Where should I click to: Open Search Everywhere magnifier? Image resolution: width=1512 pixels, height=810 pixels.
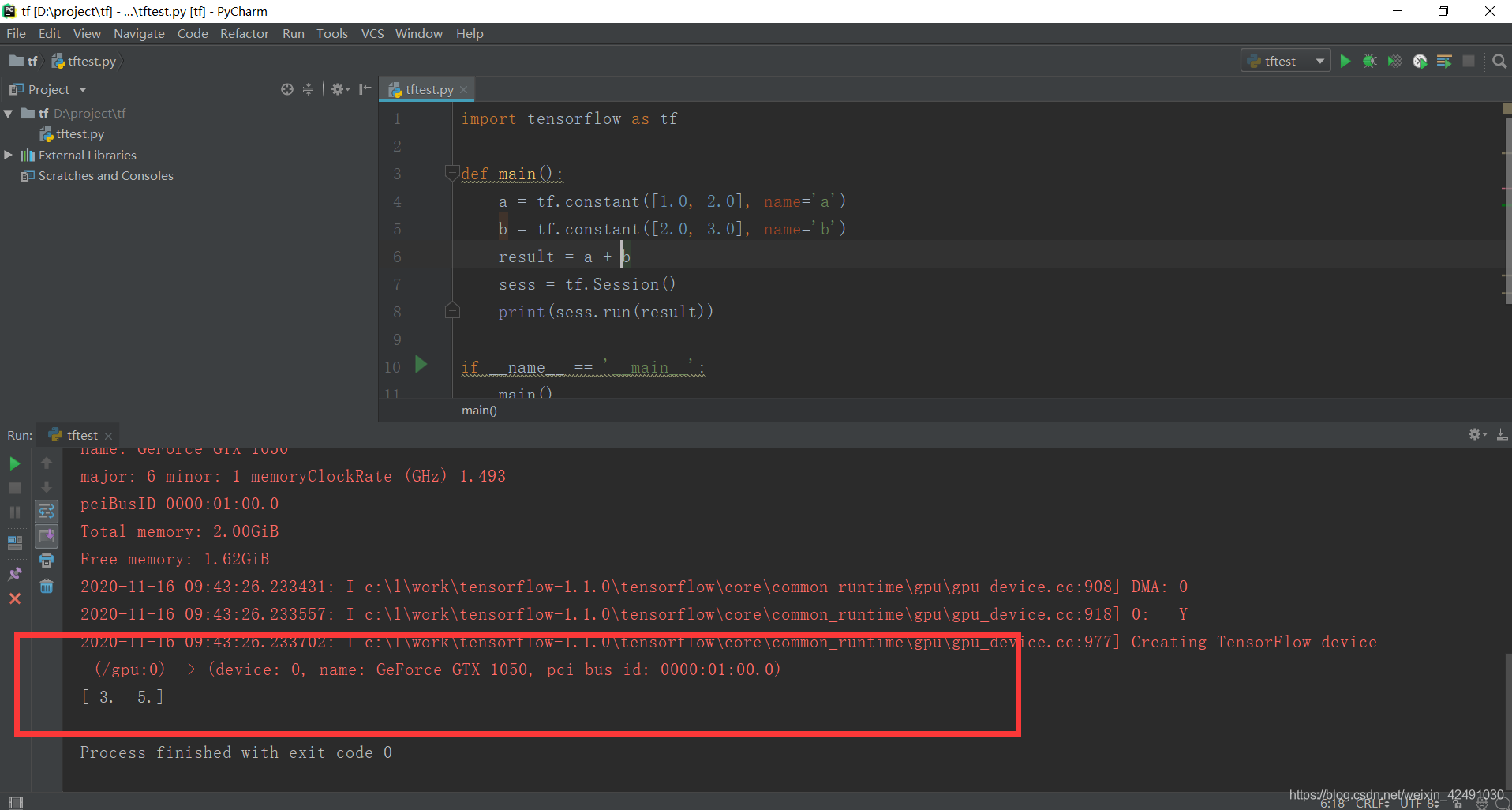point(1499,61)
